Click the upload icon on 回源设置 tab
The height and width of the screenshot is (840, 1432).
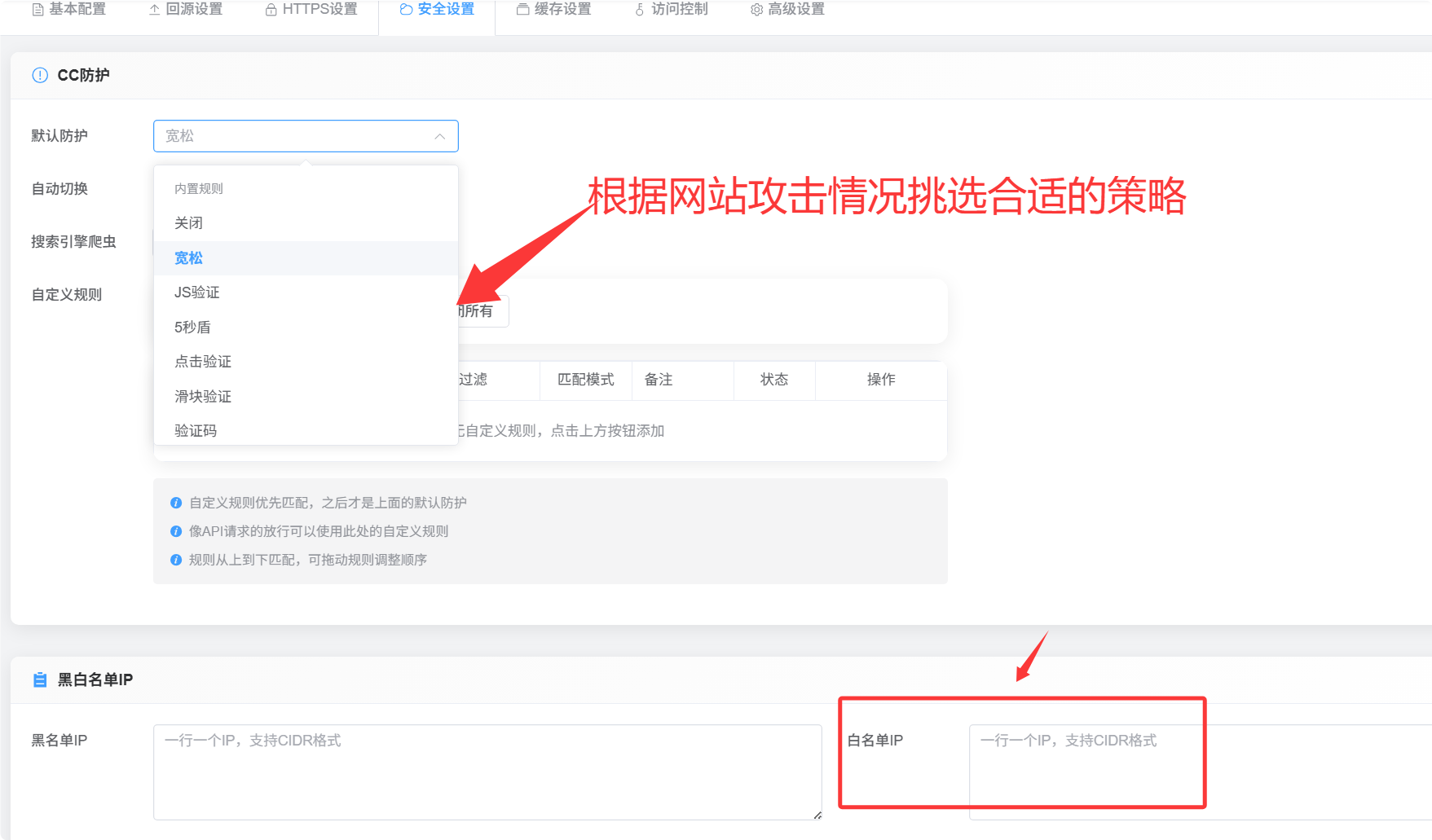tap(153, 9)
